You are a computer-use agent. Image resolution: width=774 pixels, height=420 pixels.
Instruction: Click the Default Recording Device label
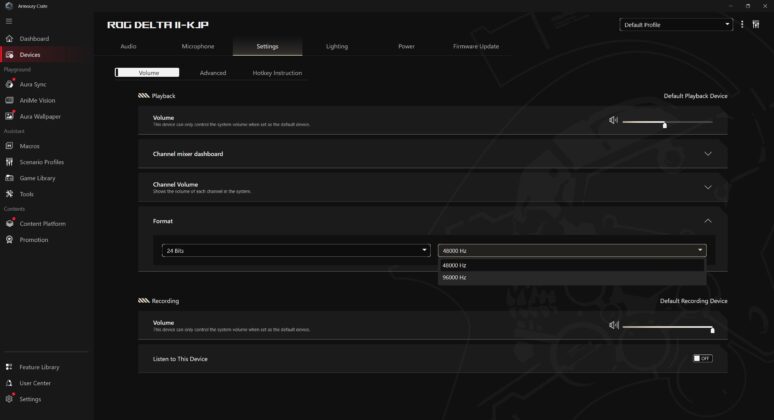(x=694, y=301)
